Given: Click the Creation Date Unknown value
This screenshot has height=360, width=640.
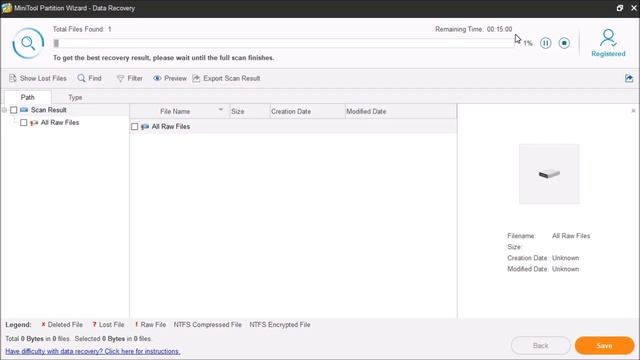Looking at the screenshot, I should [565, 258].
